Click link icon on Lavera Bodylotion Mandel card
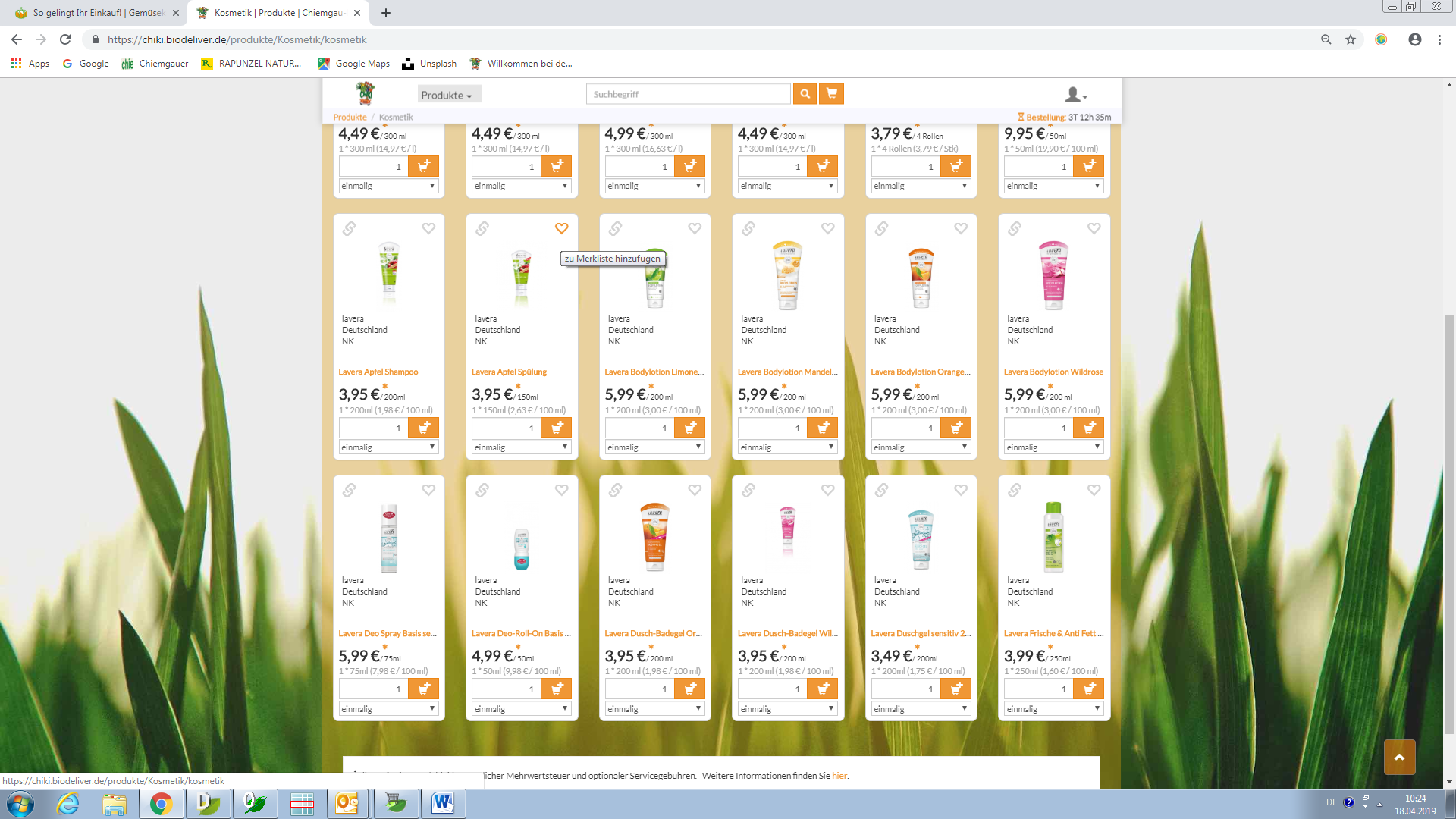Viewport: 1456px width, 819px height. [x=748, y=228]
